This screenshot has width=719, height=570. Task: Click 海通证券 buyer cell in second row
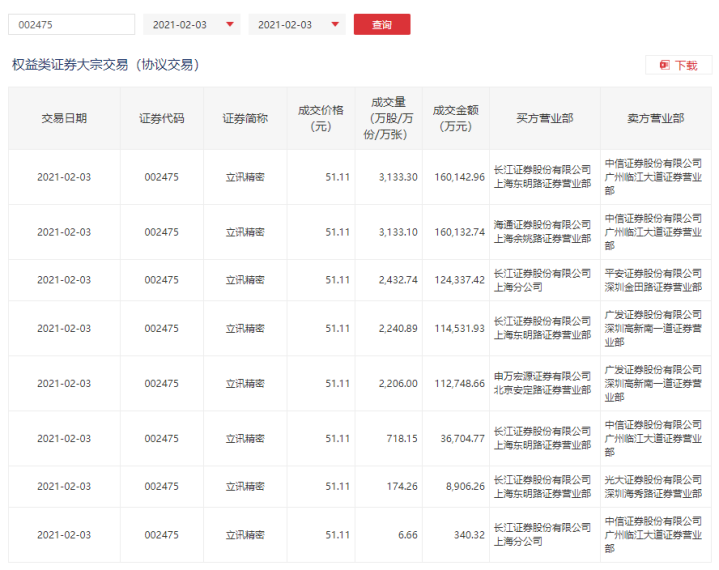[x=543, y=232]
